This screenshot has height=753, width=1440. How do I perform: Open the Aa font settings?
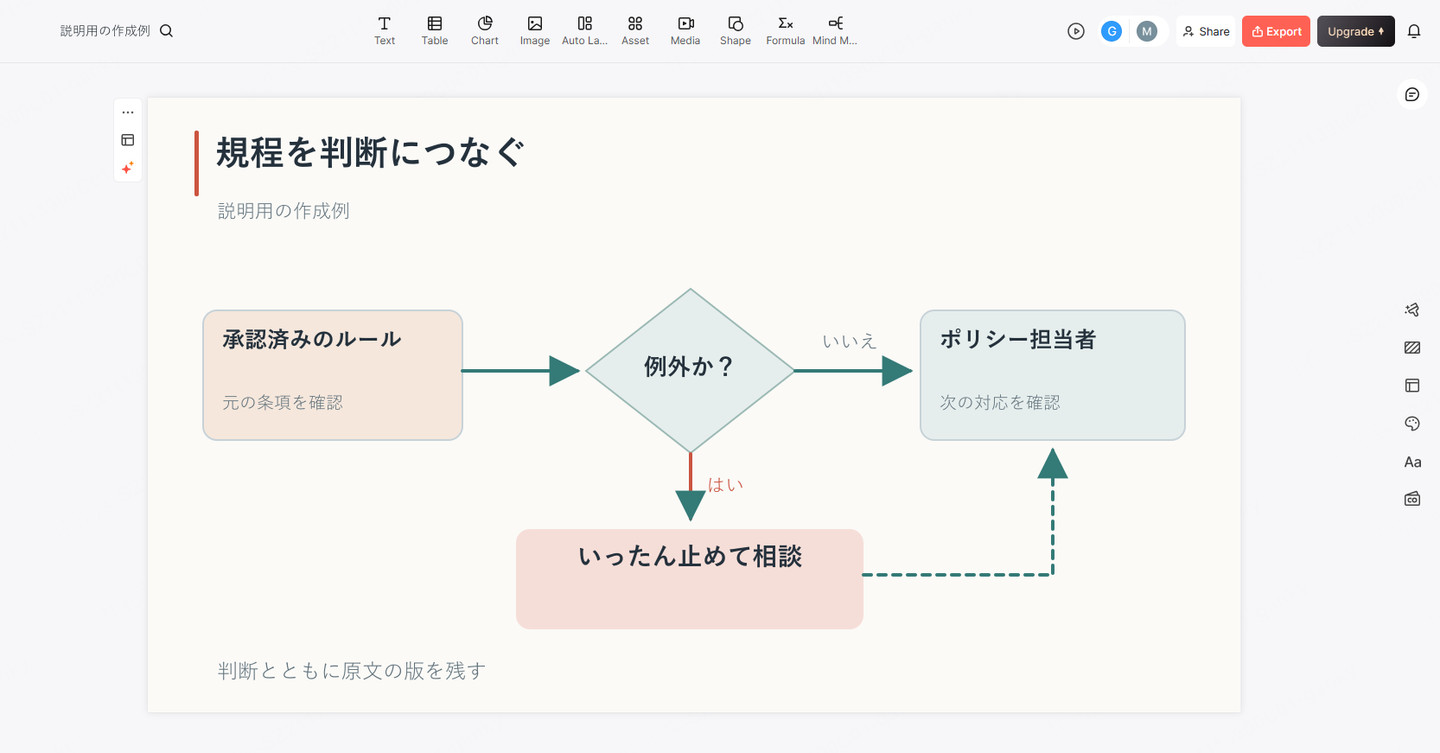click(1412, 462)
